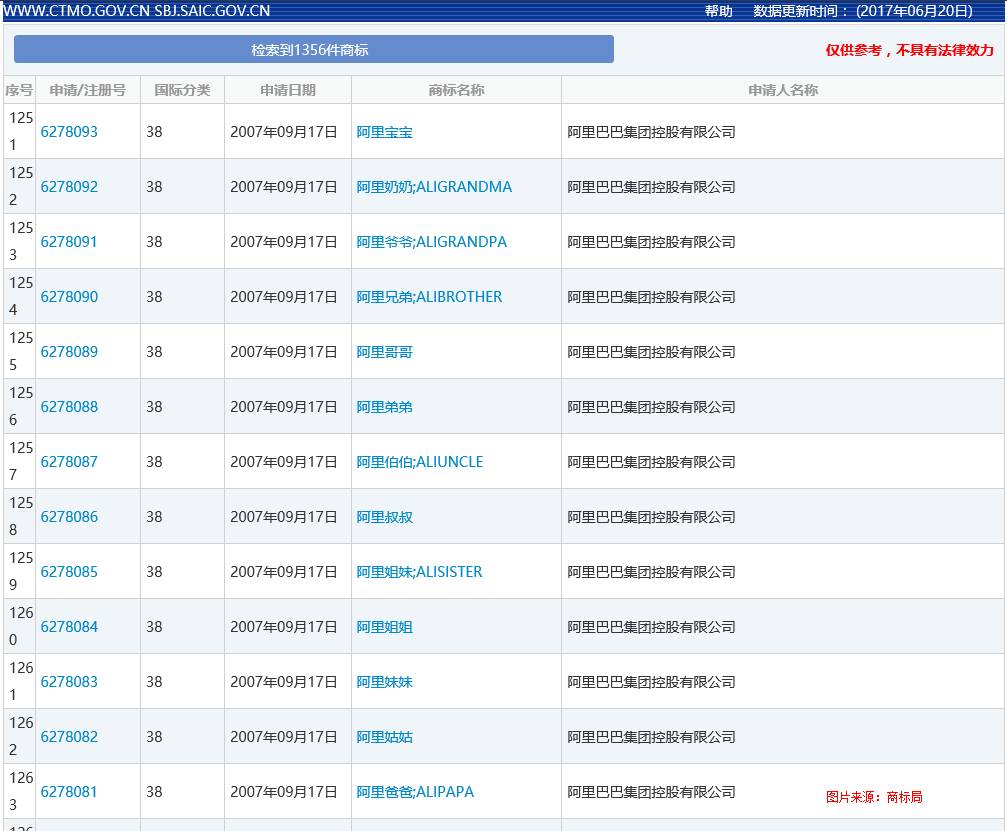
Task: View trademark 阿里伯伯;ALIUNCLE
Action: pos(419,462)
